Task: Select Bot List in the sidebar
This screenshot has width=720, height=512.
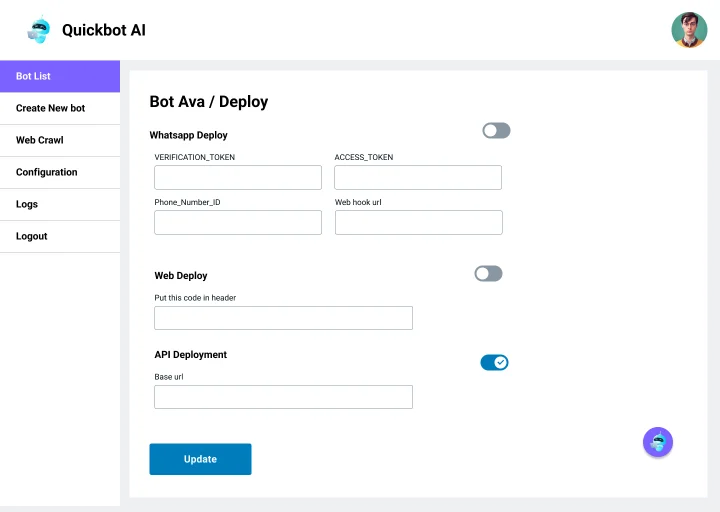Action: (x=60, y=76)
